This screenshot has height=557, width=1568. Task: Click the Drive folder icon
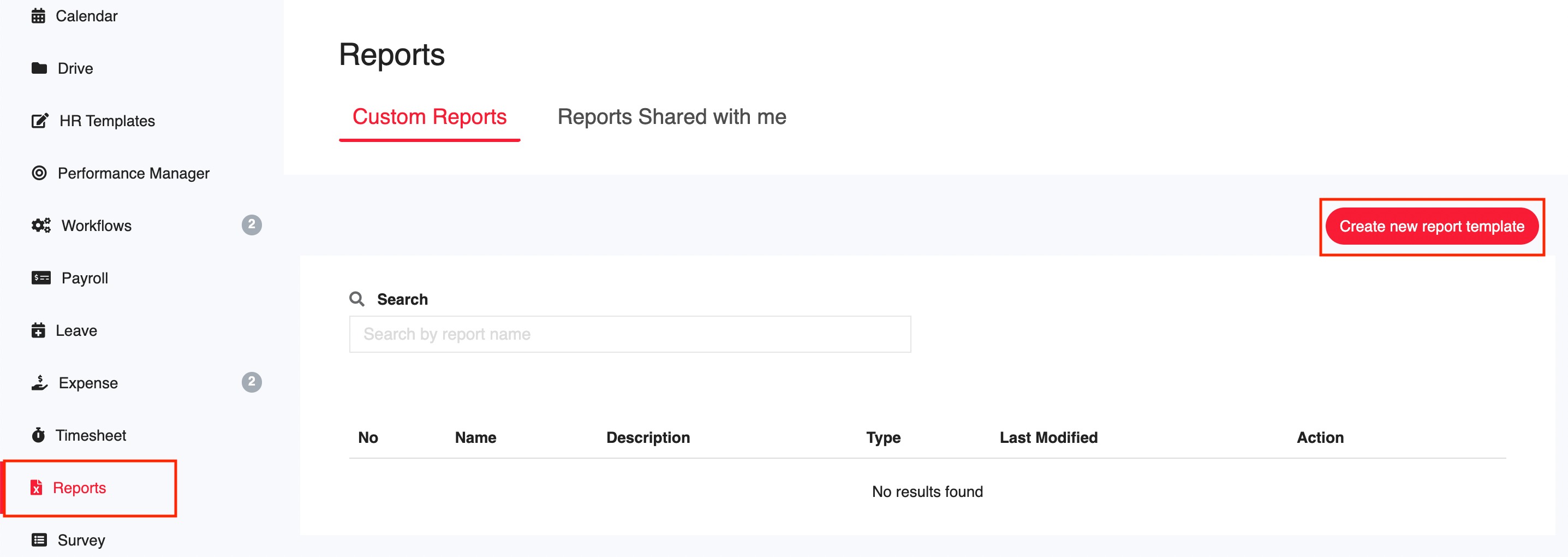coord(39,68)
